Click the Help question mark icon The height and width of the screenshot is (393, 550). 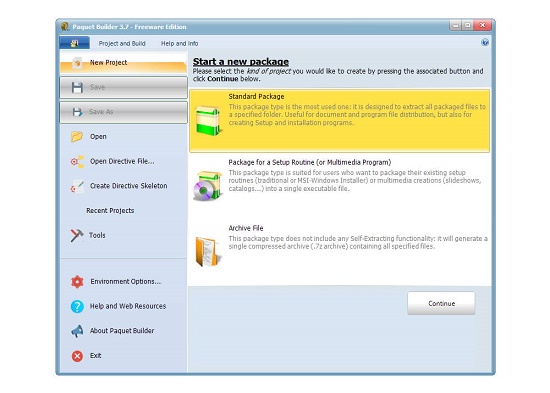(x=77, y=306)
